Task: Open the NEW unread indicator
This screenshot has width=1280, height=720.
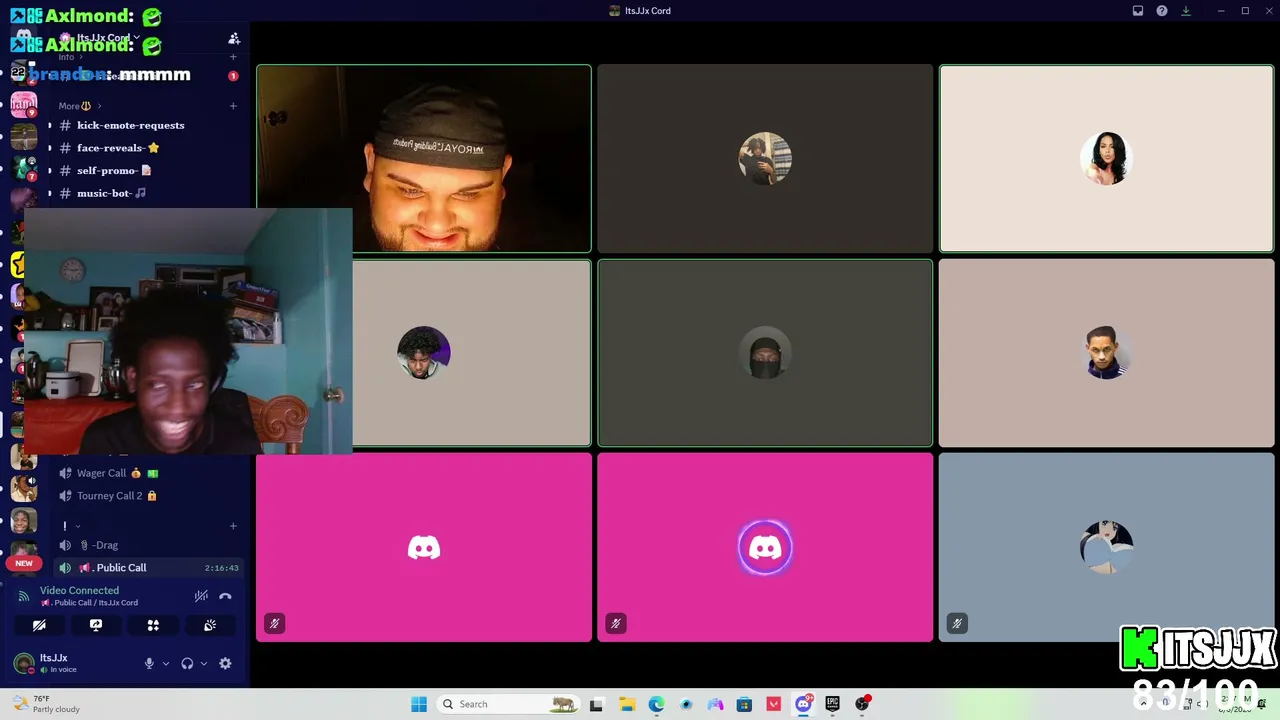Action: point(24,563)
